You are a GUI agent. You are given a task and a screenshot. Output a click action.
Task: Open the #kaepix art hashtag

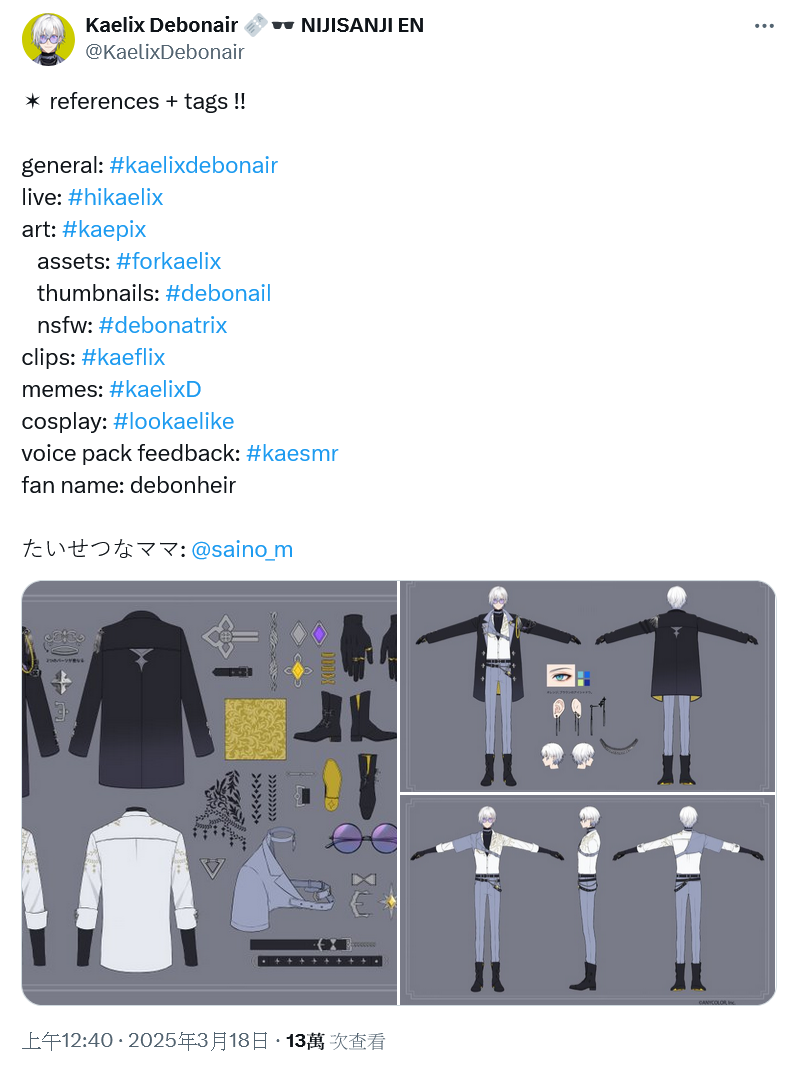(104, 229)
